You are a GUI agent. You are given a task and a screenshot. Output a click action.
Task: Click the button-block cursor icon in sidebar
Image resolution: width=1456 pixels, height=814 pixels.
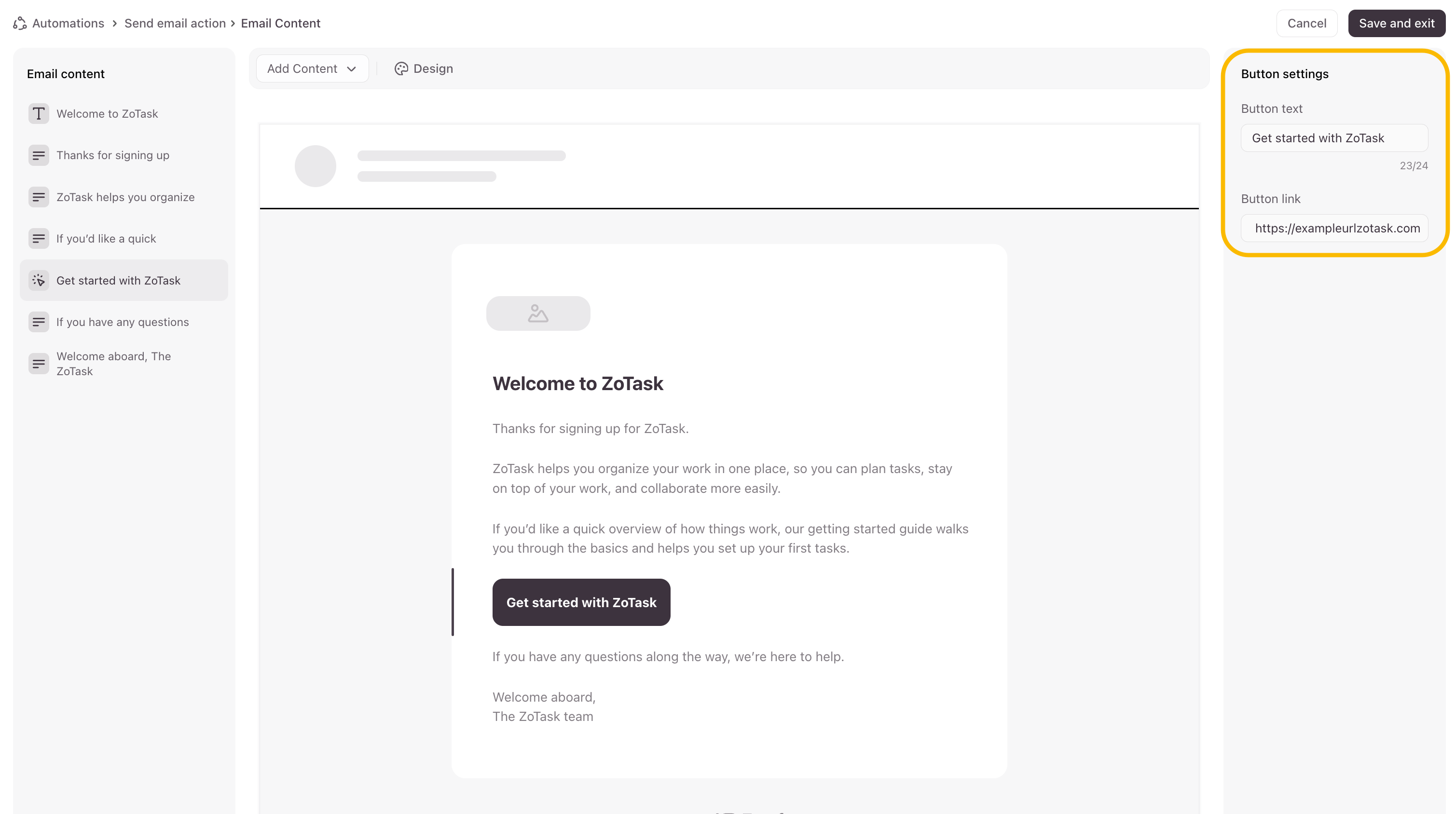click(39, 280)
